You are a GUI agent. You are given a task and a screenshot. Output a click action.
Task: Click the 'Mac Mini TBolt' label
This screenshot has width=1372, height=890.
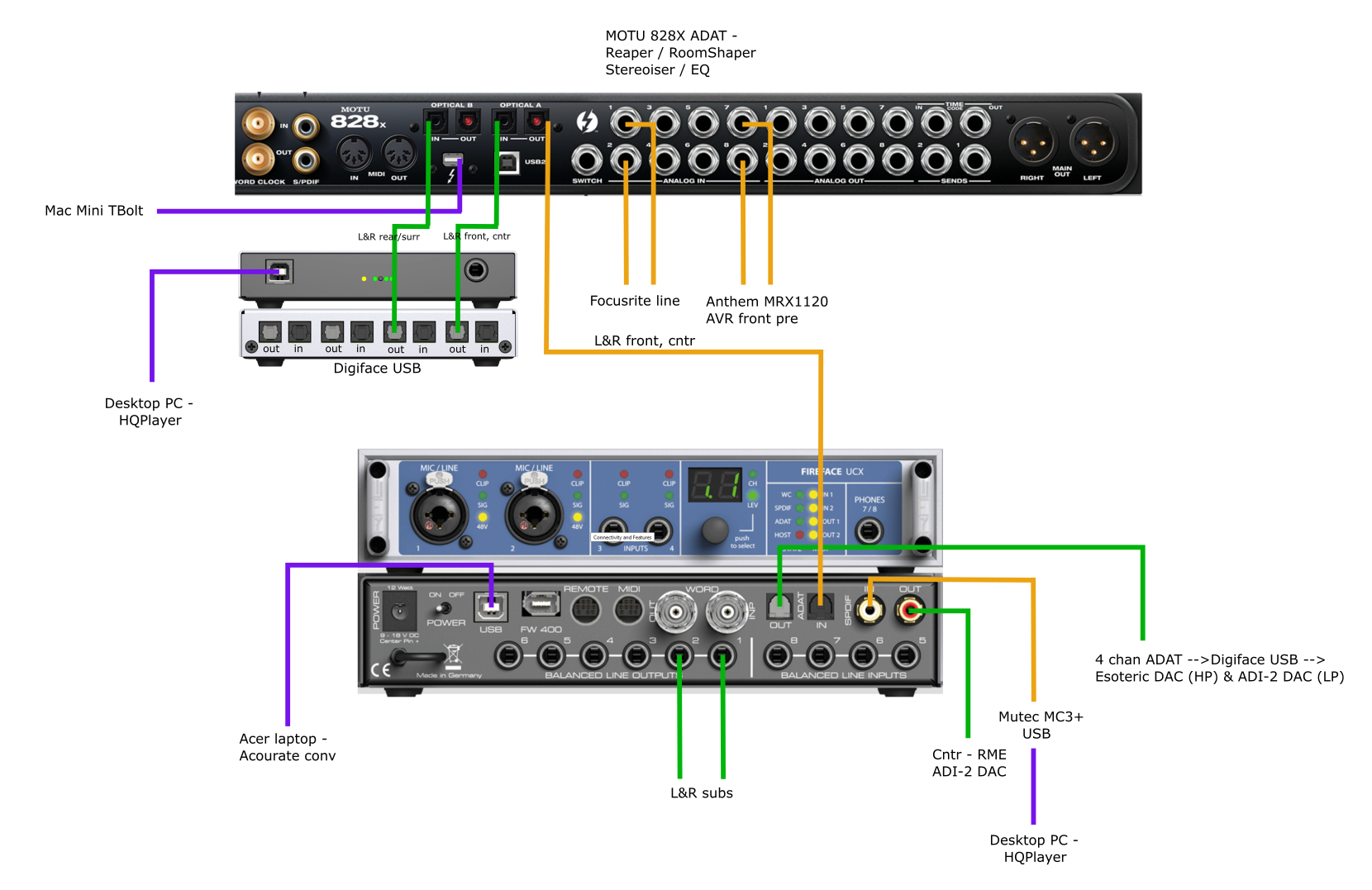pos(94,211)
